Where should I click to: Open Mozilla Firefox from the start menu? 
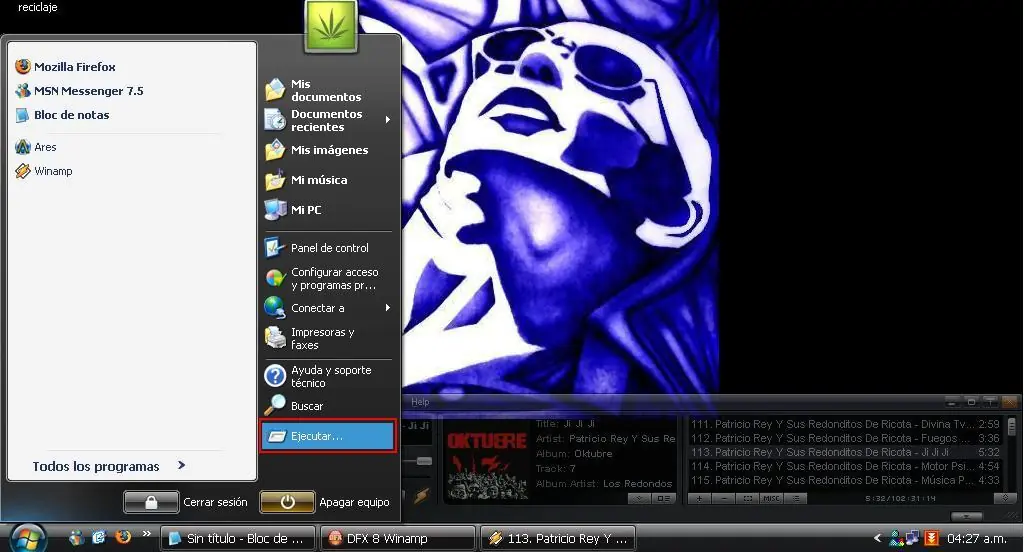(65, 67)
